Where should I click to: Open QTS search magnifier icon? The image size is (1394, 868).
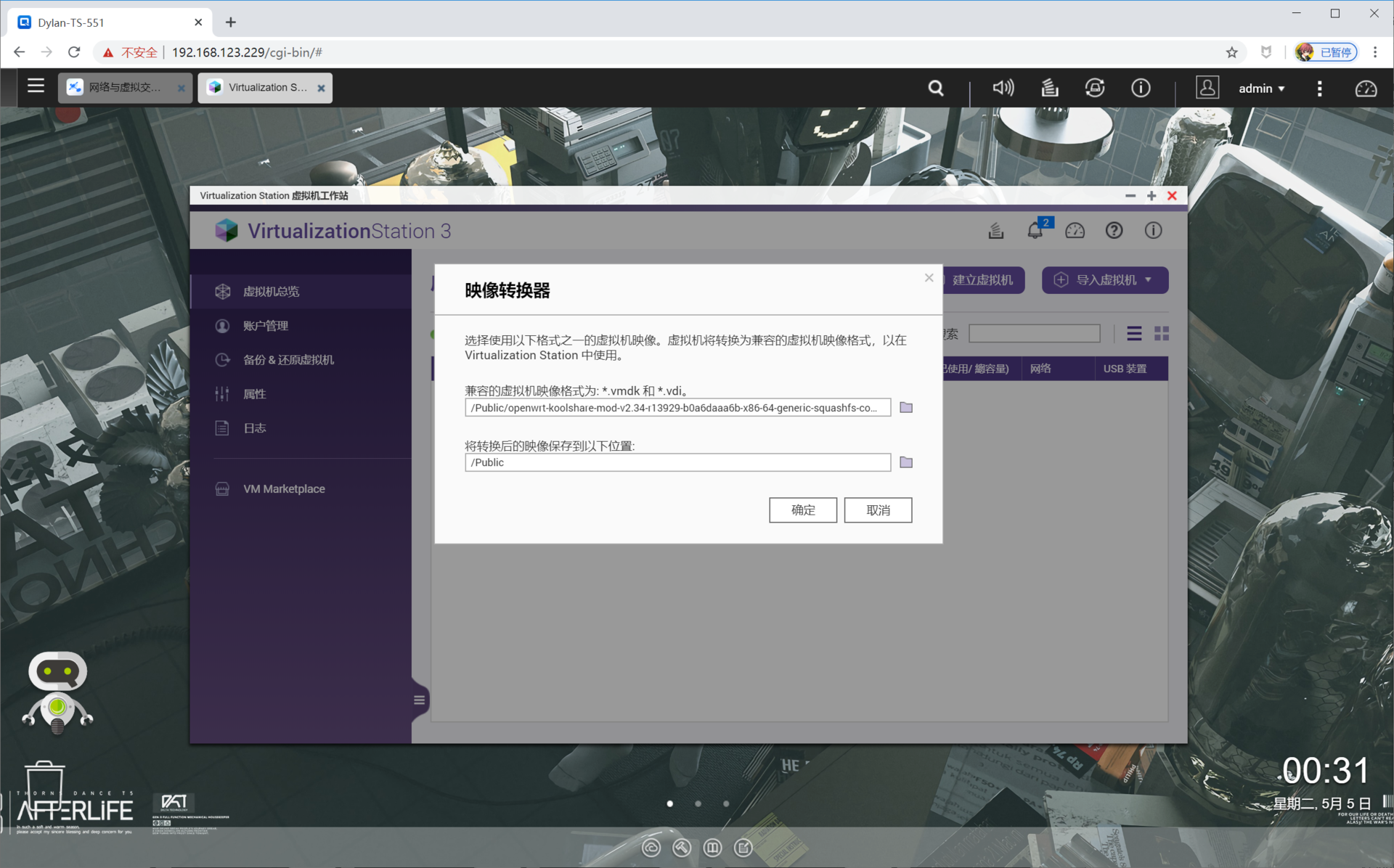[936, 89]
